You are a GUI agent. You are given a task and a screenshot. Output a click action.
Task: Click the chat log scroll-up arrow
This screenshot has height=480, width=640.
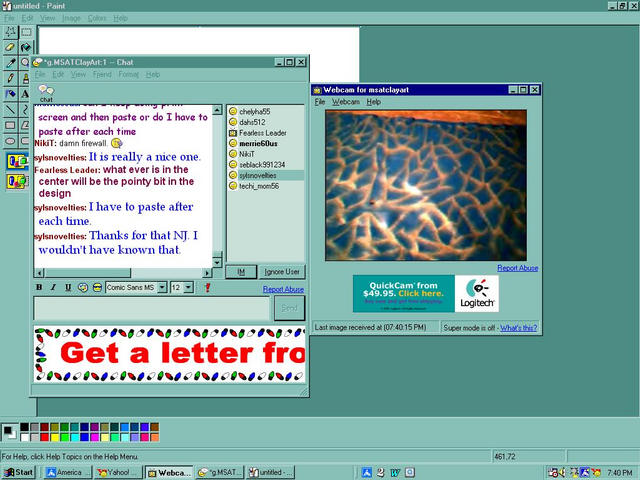[218, 110]
